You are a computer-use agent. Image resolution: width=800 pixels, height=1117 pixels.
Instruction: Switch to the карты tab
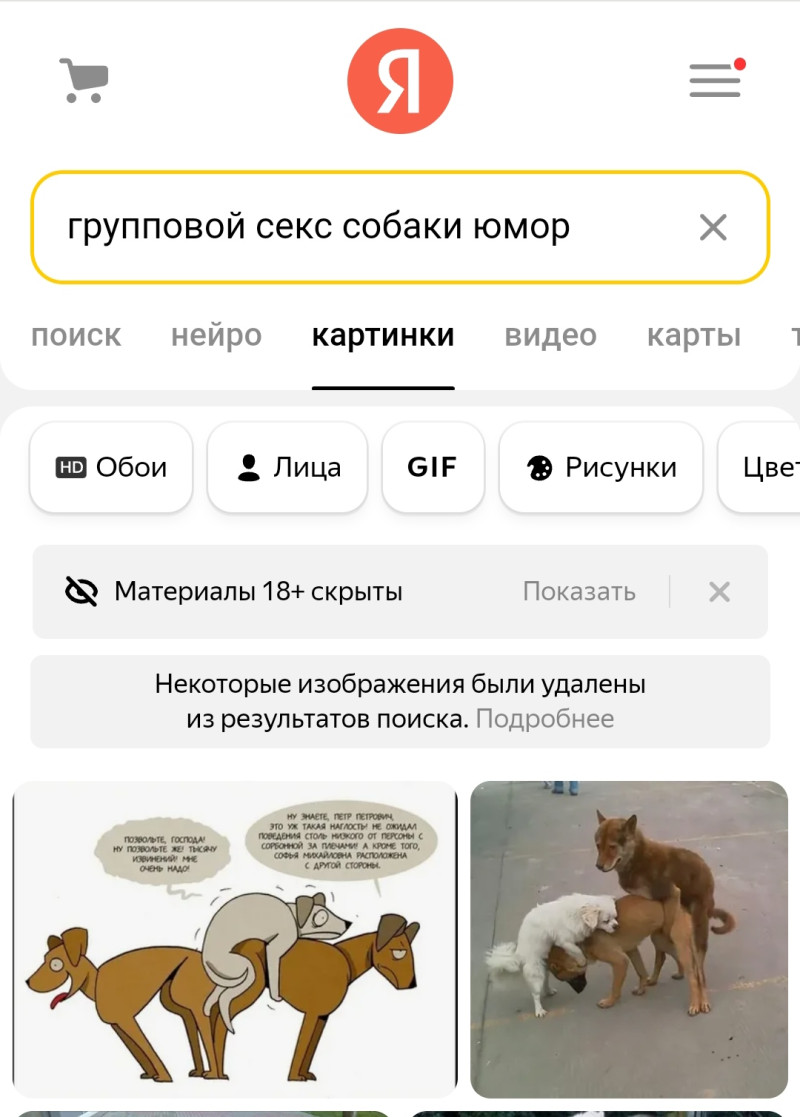pyautogui.click(x=694, y=335)
